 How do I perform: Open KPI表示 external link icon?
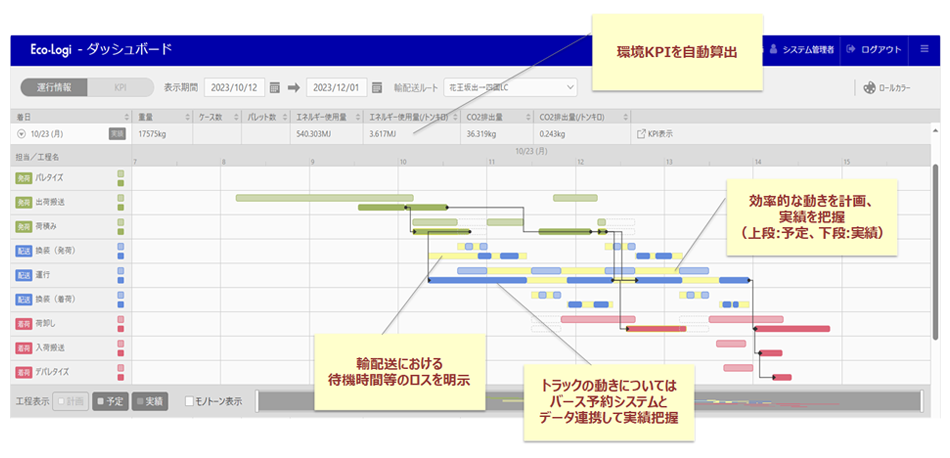pyautogui.click(x=641, y=133)
